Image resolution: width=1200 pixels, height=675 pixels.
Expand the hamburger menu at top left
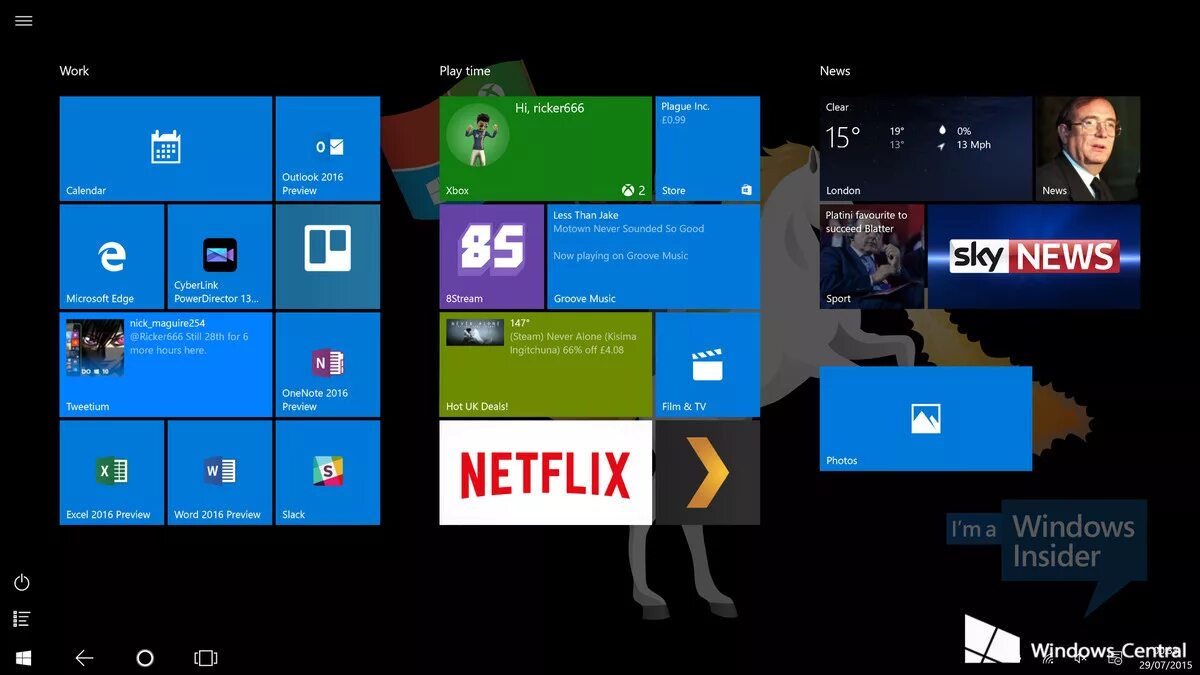pyautogui.click(x=23, y=20)
